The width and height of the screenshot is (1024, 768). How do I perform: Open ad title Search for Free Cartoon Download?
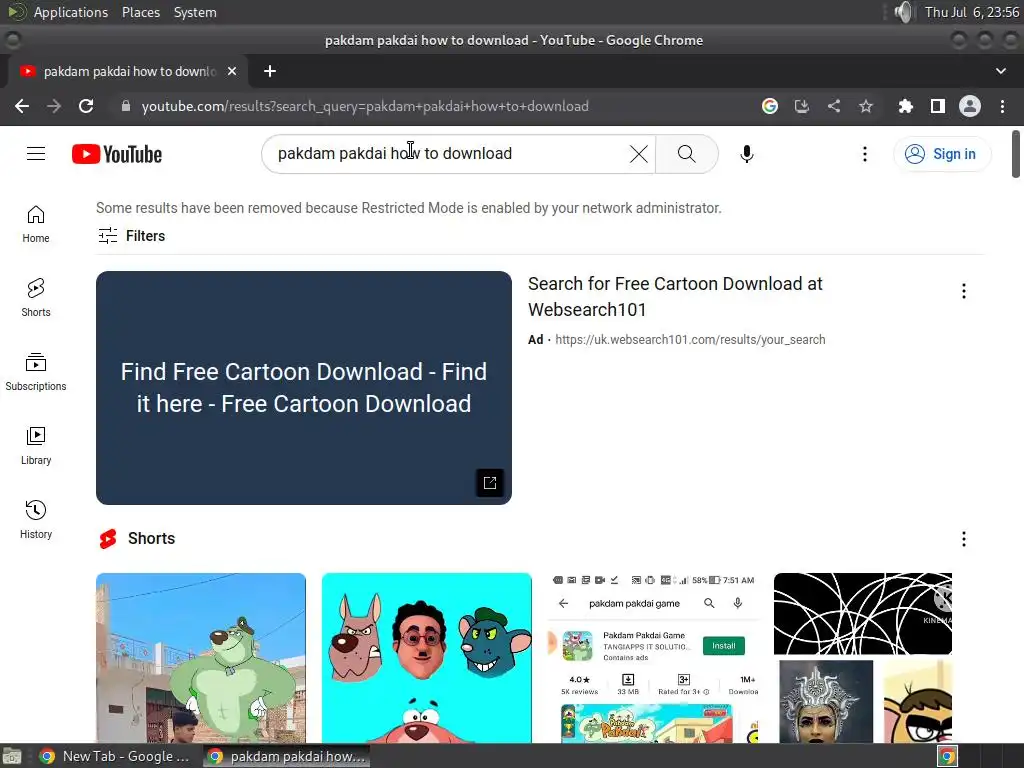coord(675,296)
